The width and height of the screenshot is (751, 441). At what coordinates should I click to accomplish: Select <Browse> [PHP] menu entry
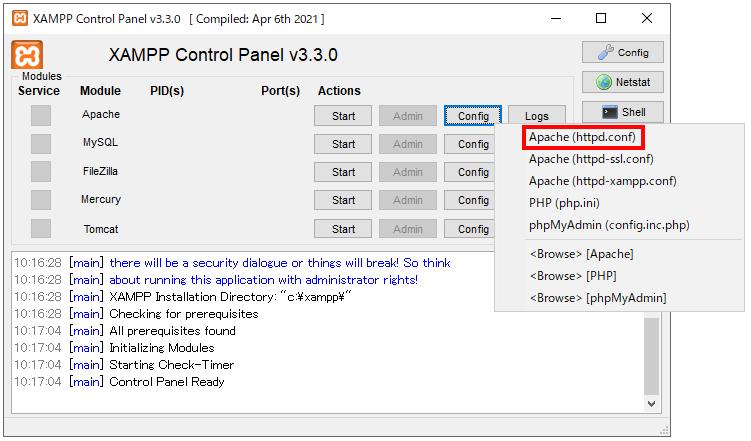[x=573, y=276]
